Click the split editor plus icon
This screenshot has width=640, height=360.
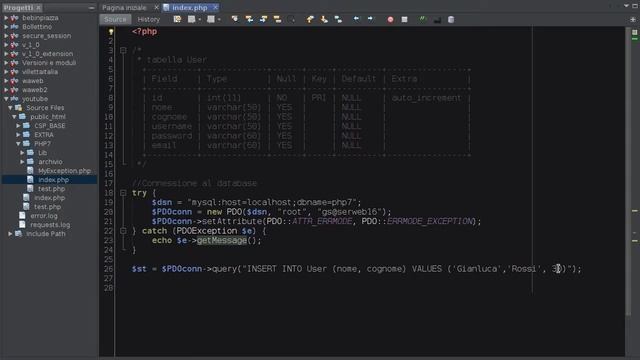click(633, 19)
